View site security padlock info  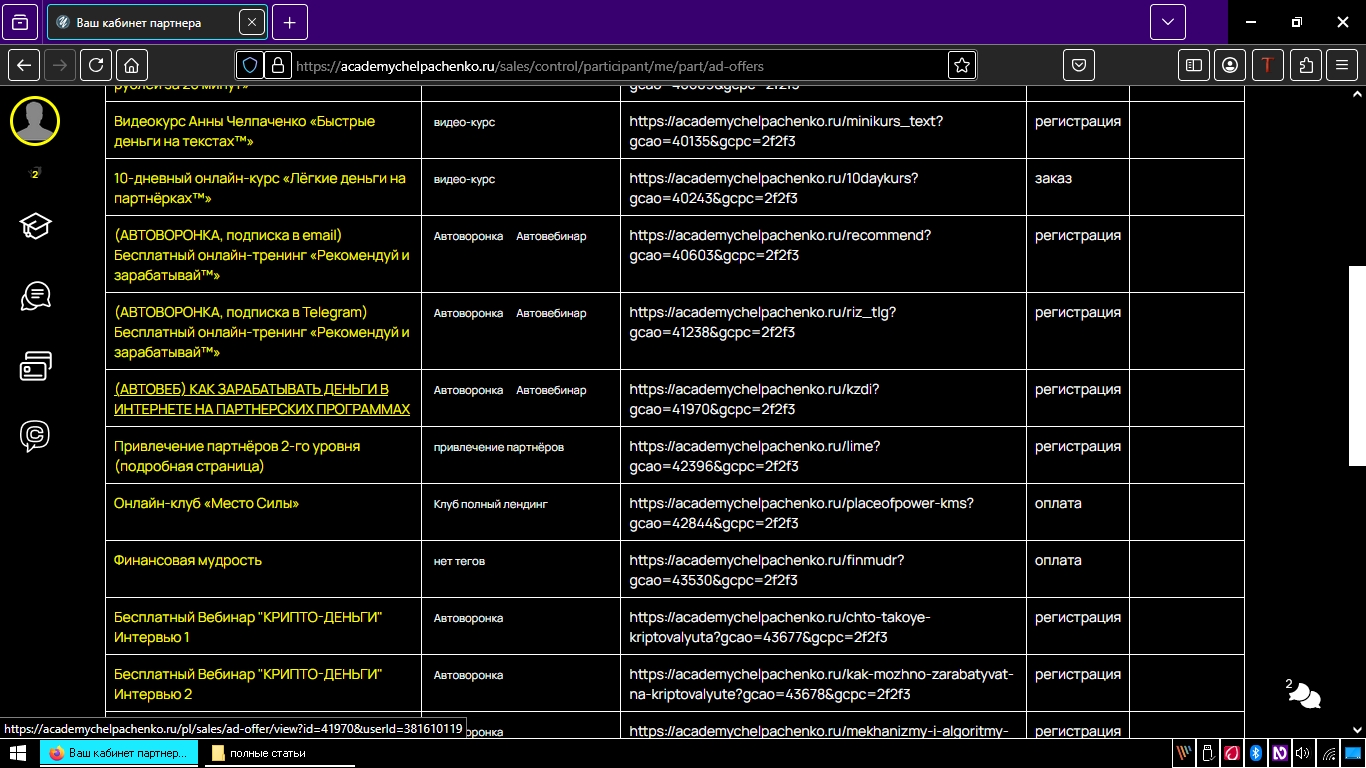(277, 65)
